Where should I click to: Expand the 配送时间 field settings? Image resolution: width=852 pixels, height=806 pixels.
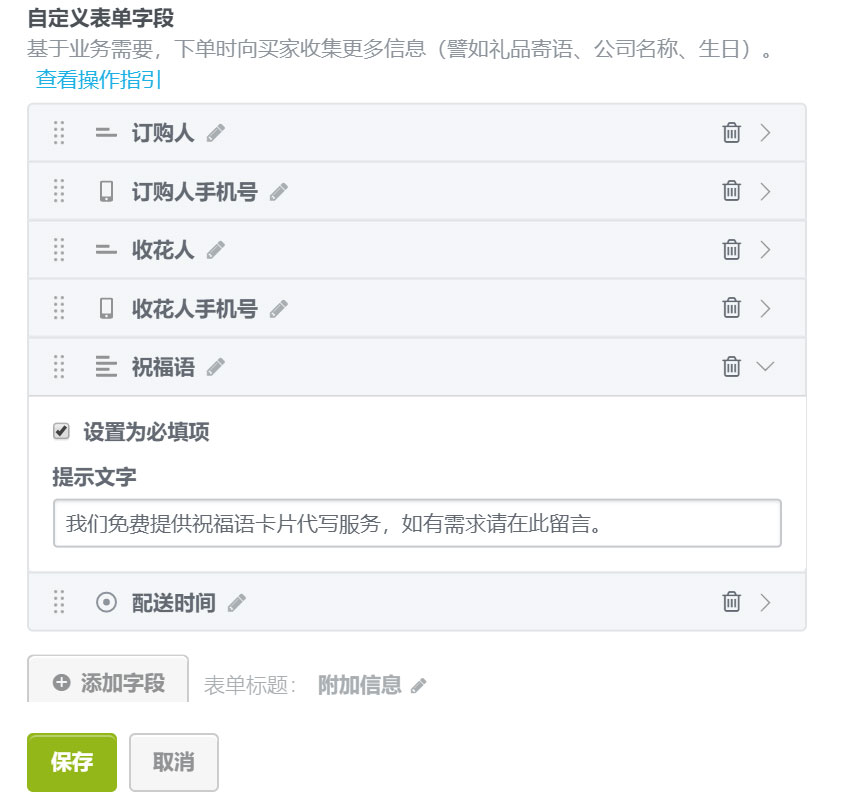[766, 602]
